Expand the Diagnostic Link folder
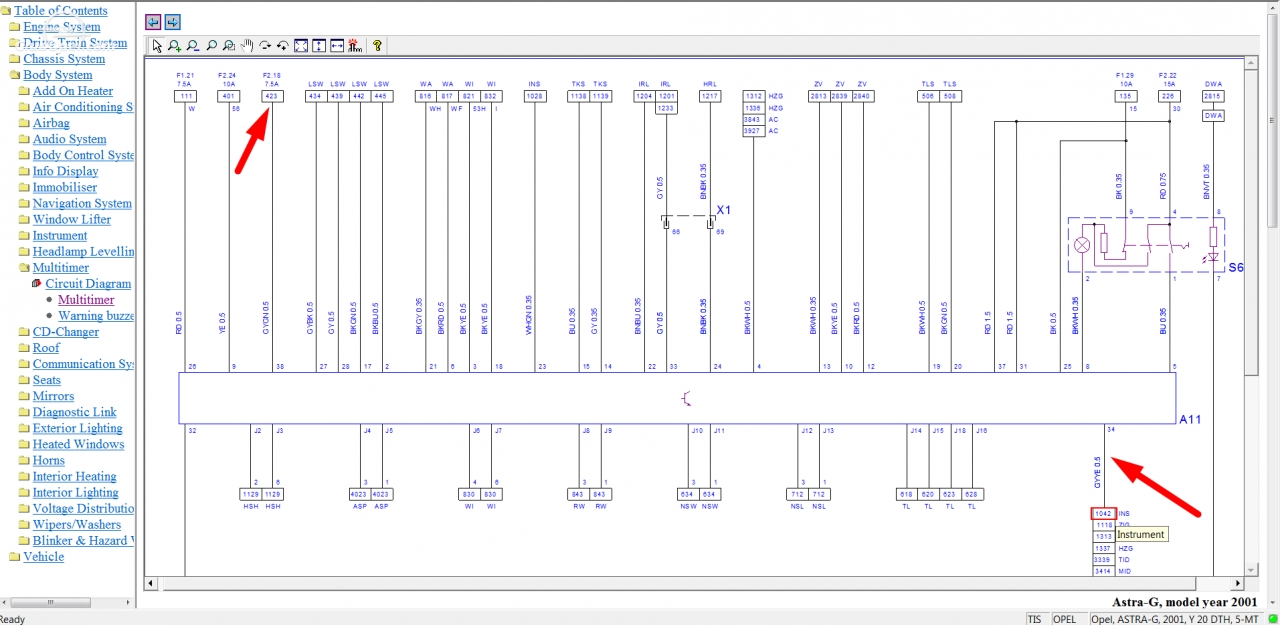 pos(24,412)
